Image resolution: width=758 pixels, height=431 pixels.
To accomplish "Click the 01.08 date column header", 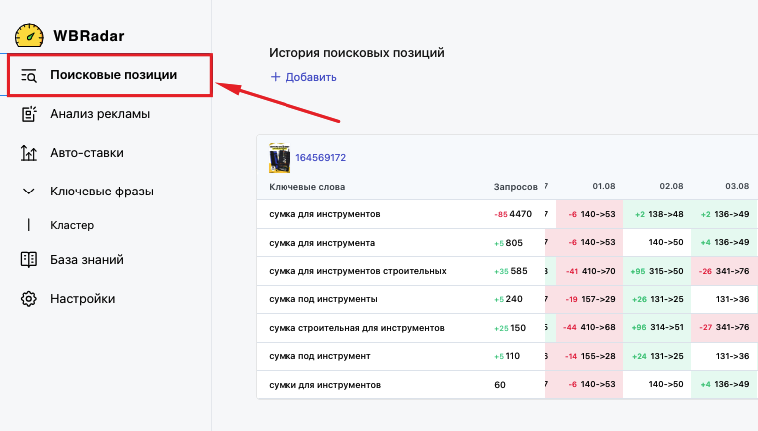I will pos(604,186).
